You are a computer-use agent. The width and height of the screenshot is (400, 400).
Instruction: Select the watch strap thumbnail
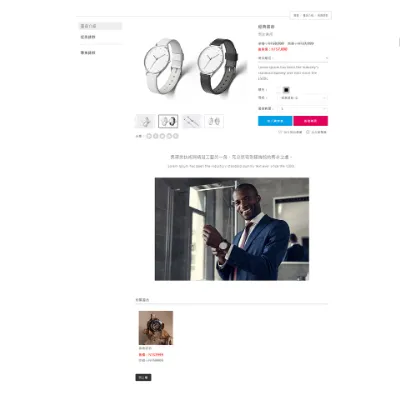(x=191, y=121)
